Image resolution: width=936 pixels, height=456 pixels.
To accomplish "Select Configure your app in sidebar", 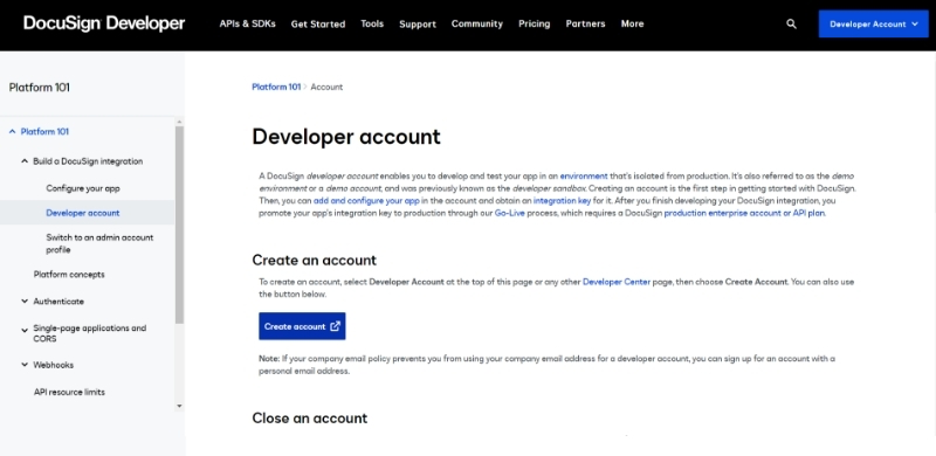I will (83, 188).
